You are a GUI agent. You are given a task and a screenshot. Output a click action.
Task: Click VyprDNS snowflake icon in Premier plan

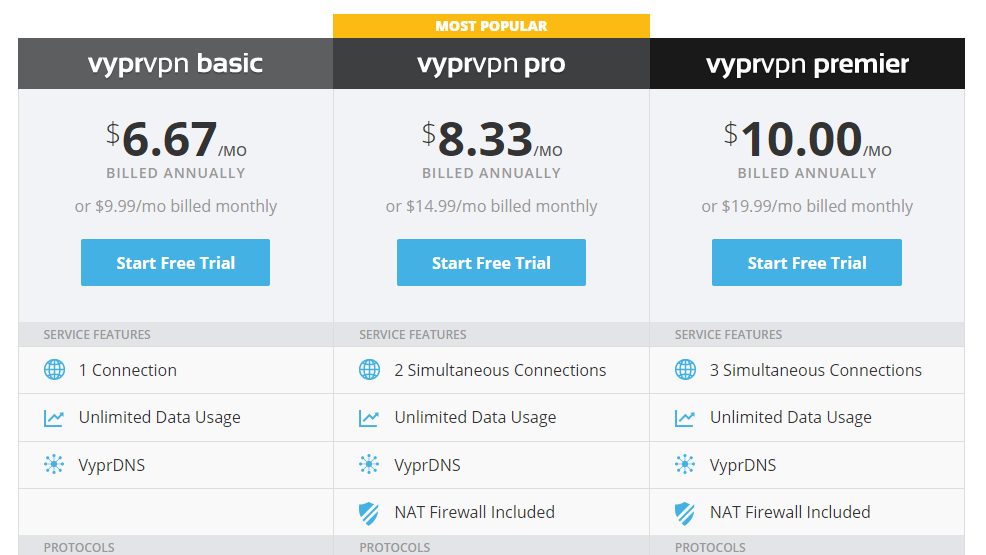[x=685, y=464]
